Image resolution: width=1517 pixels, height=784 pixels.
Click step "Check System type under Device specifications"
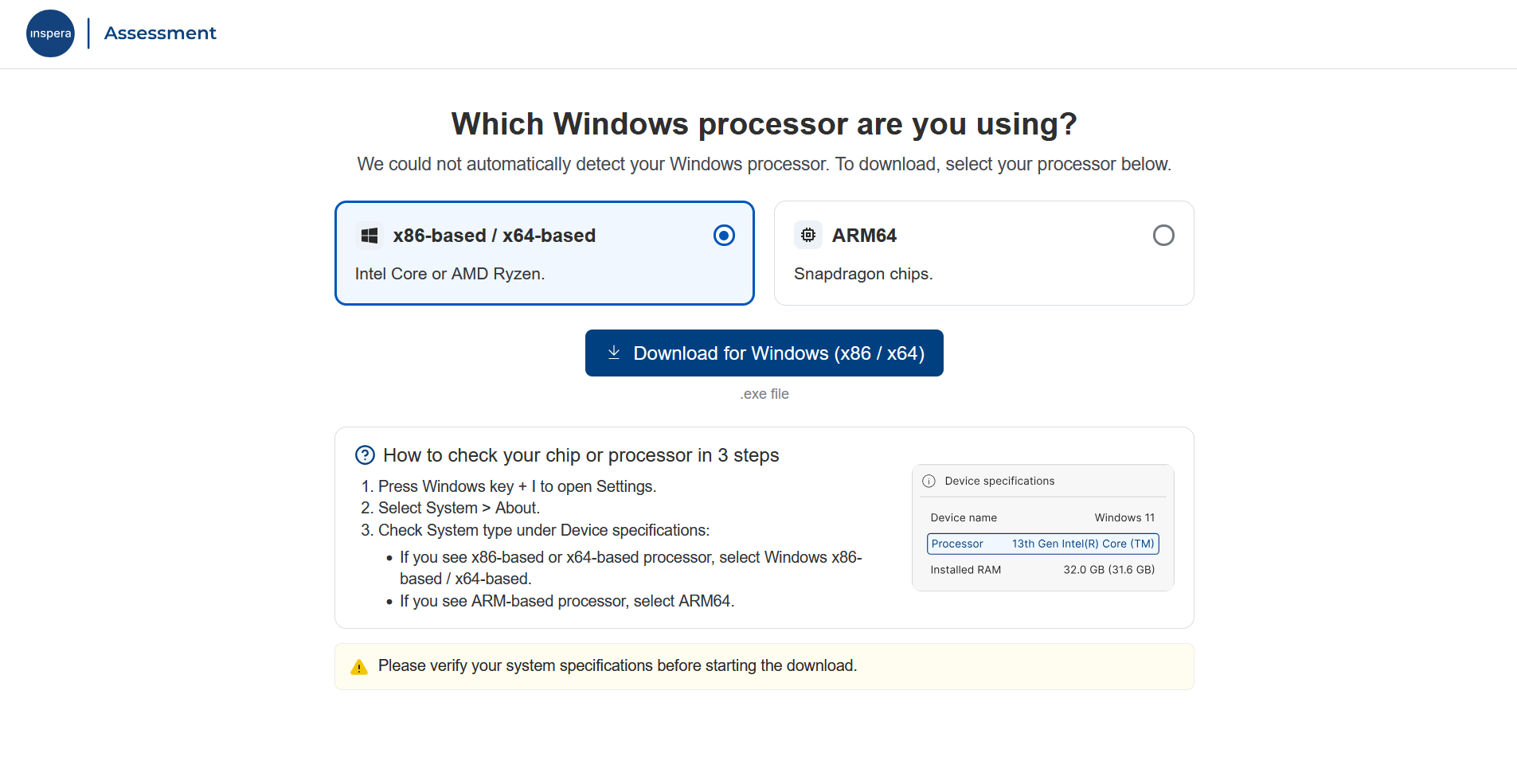pos(544,530)
